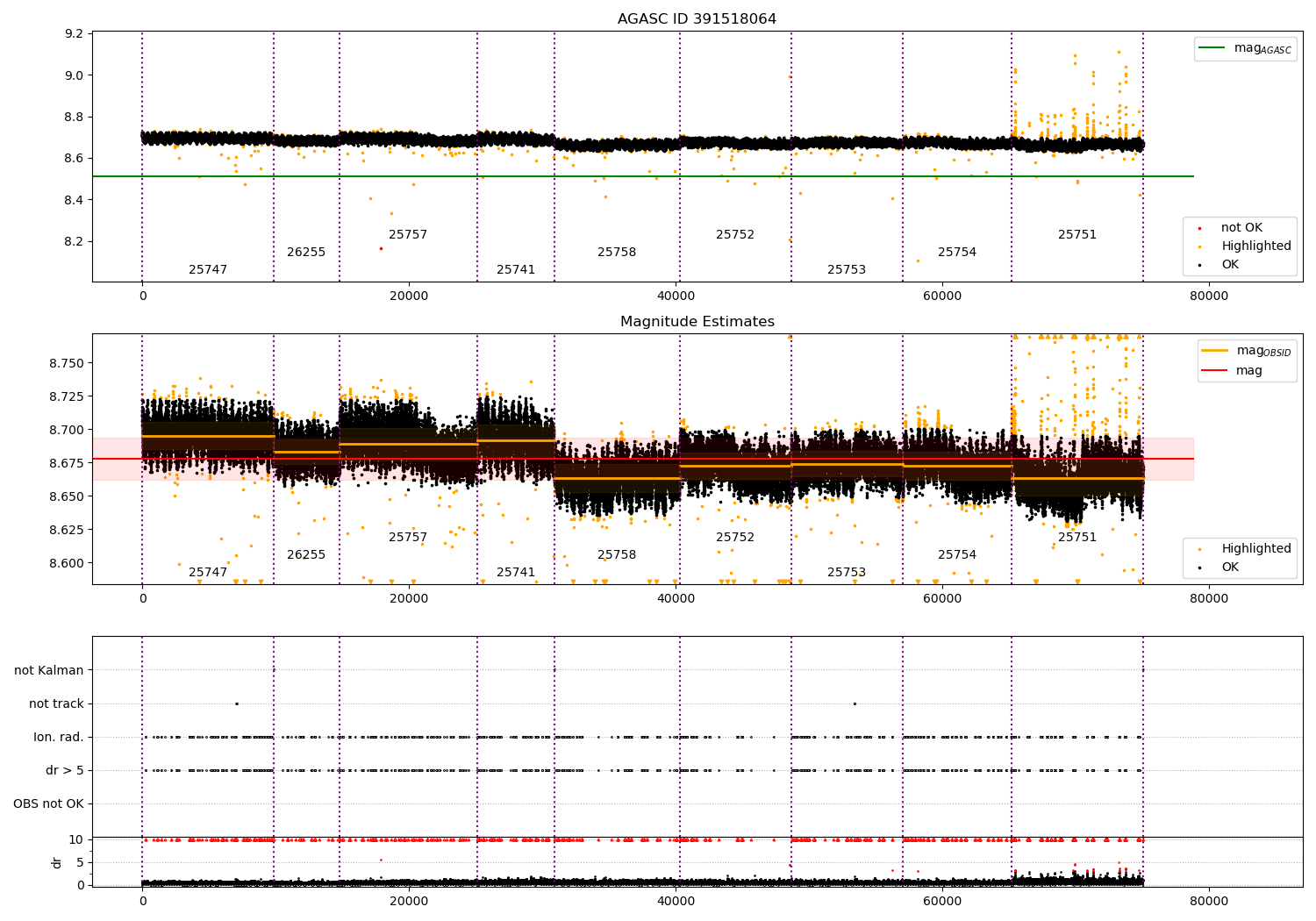Select the mag OBSID legend entry
Screen dimensions: 1316x921
point(1247,351)
